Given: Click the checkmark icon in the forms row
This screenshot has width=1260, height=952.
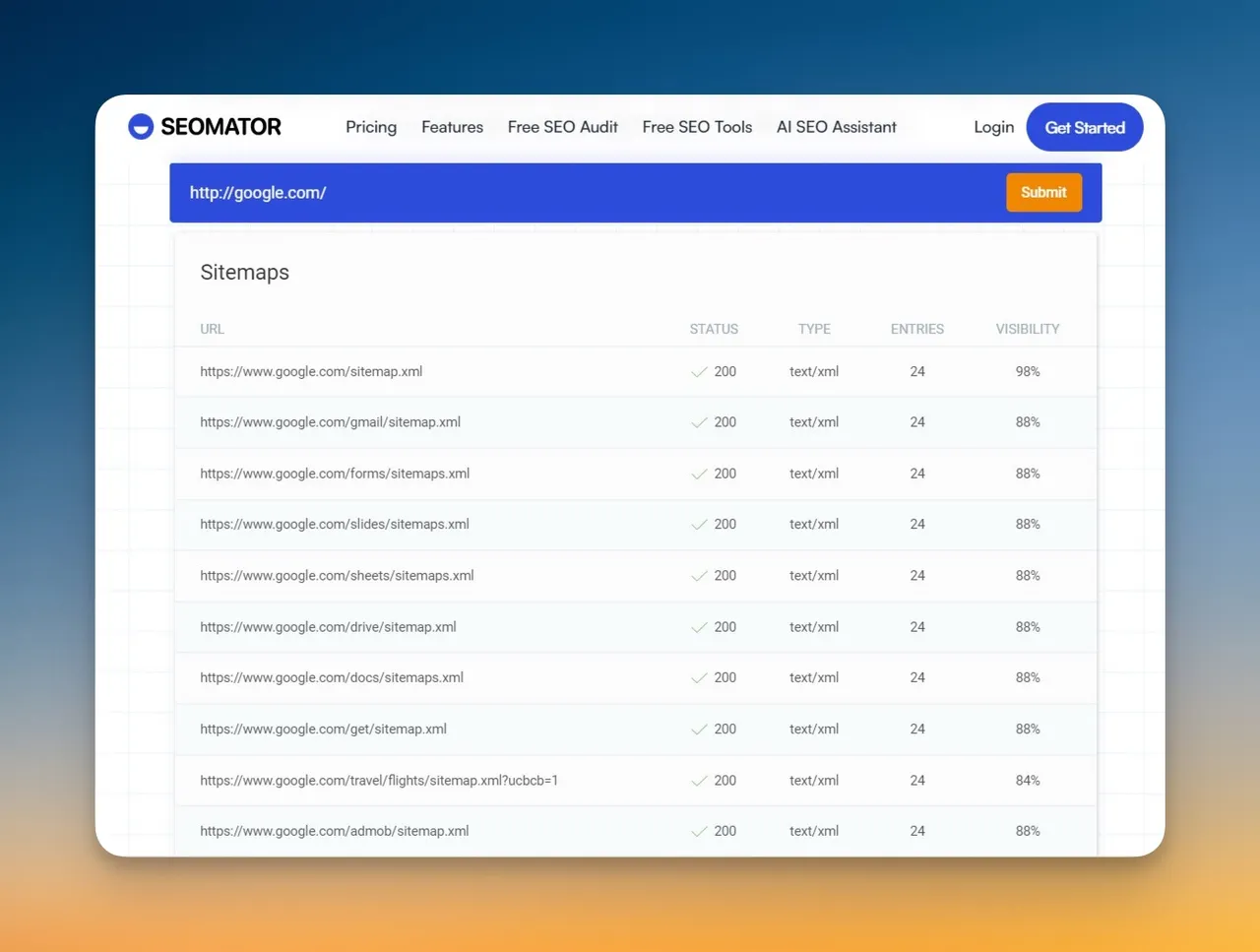Looking at the screenshot, I should coord(699,475).
